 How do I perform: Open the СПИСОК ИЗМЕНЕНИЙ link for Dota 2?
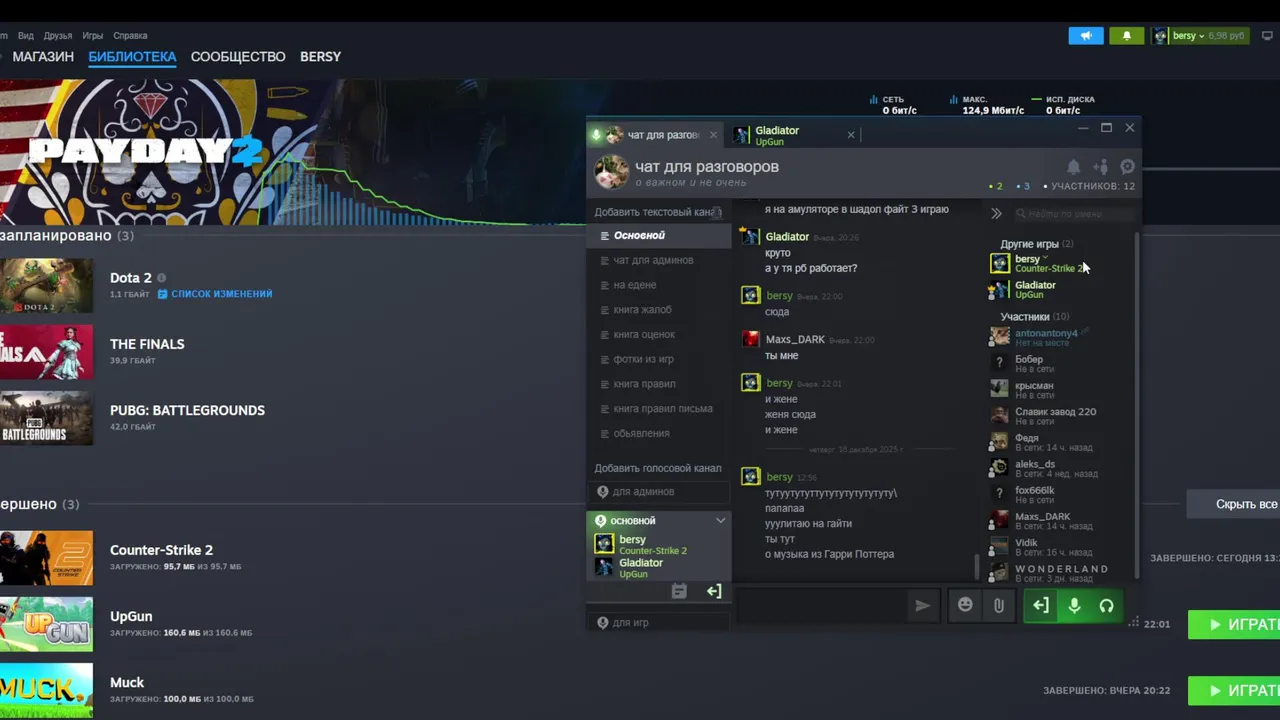pos(215,294)
